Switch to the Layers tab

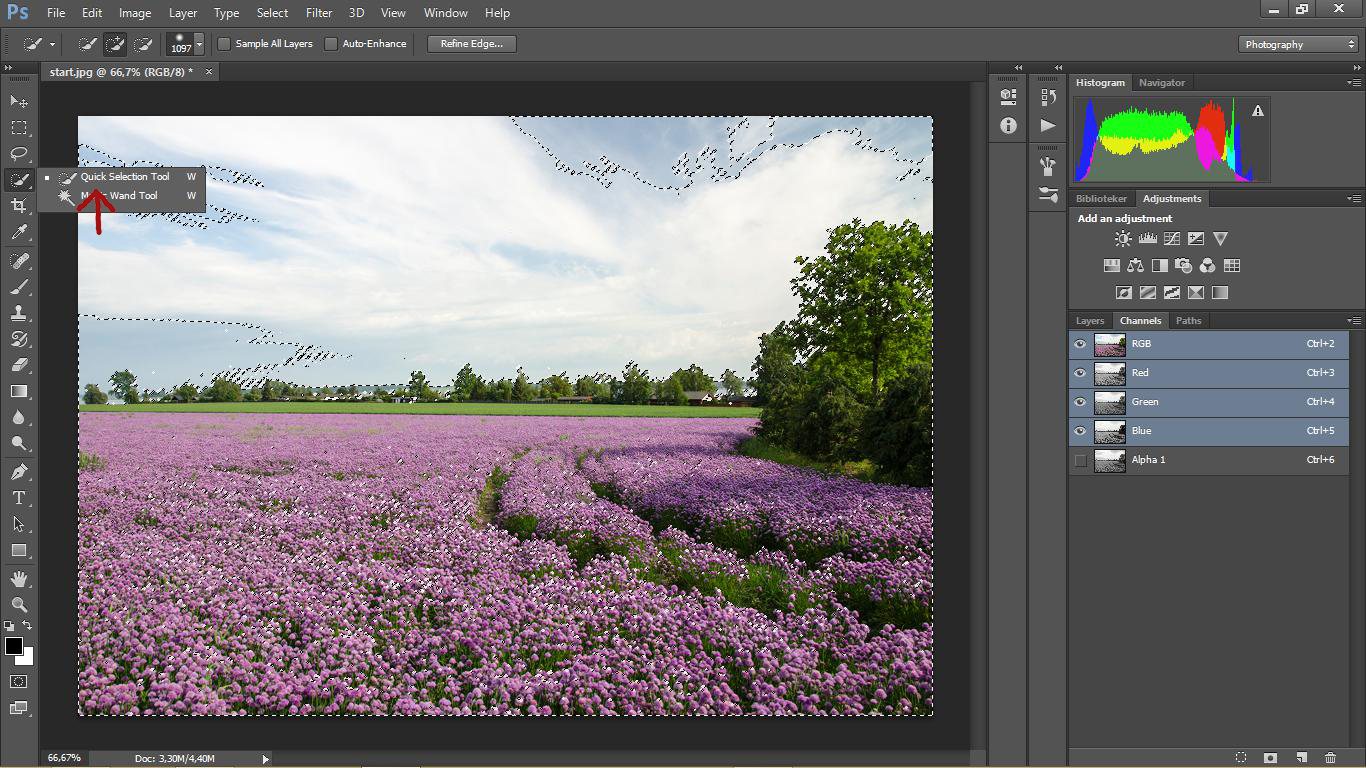pyautogui.click(x=1089, y=321)
